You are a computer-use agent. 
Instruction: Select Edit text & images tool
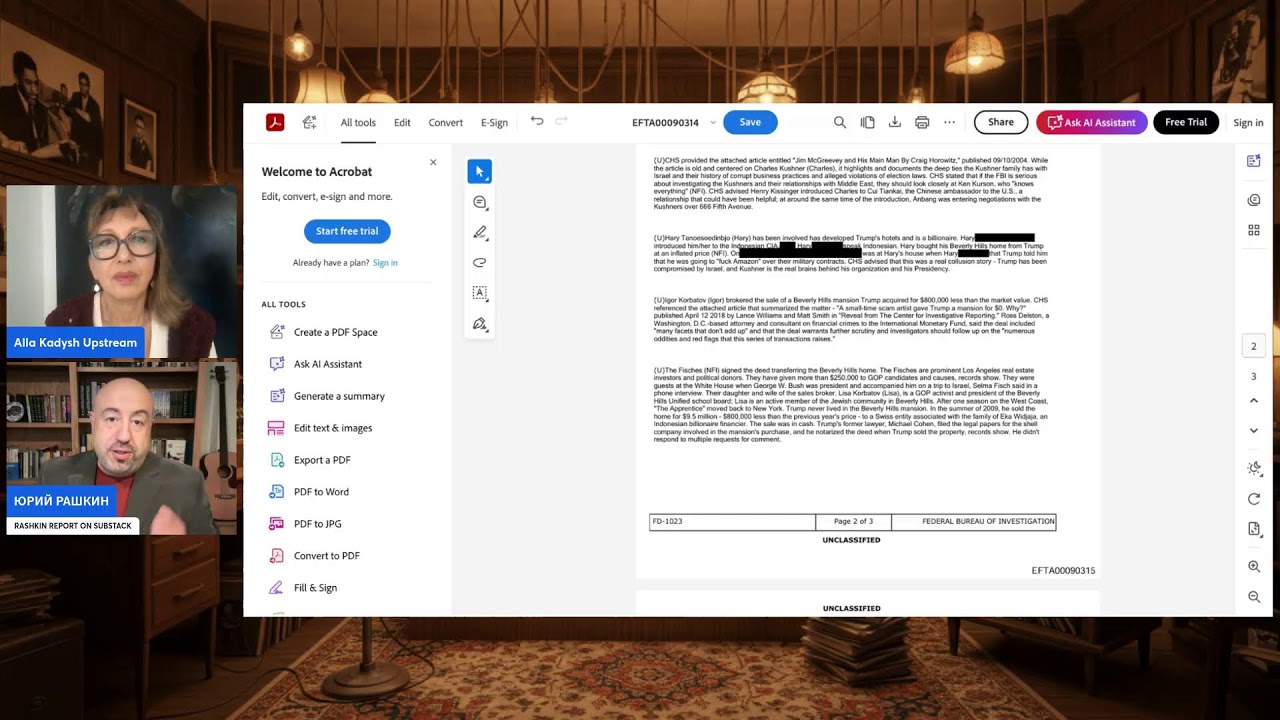[333, 428]
